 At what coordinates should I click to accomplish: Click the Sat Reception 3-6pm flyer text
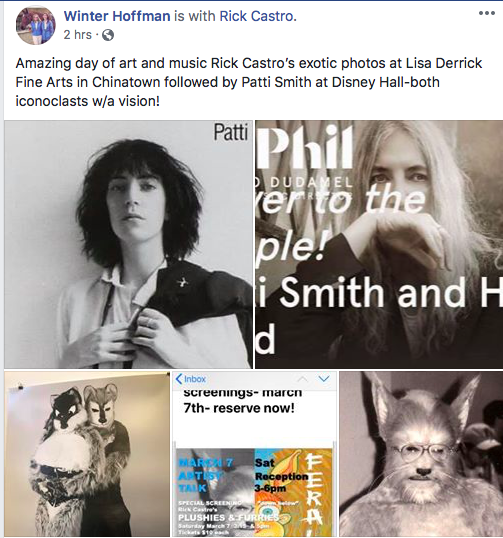[281, 476]
